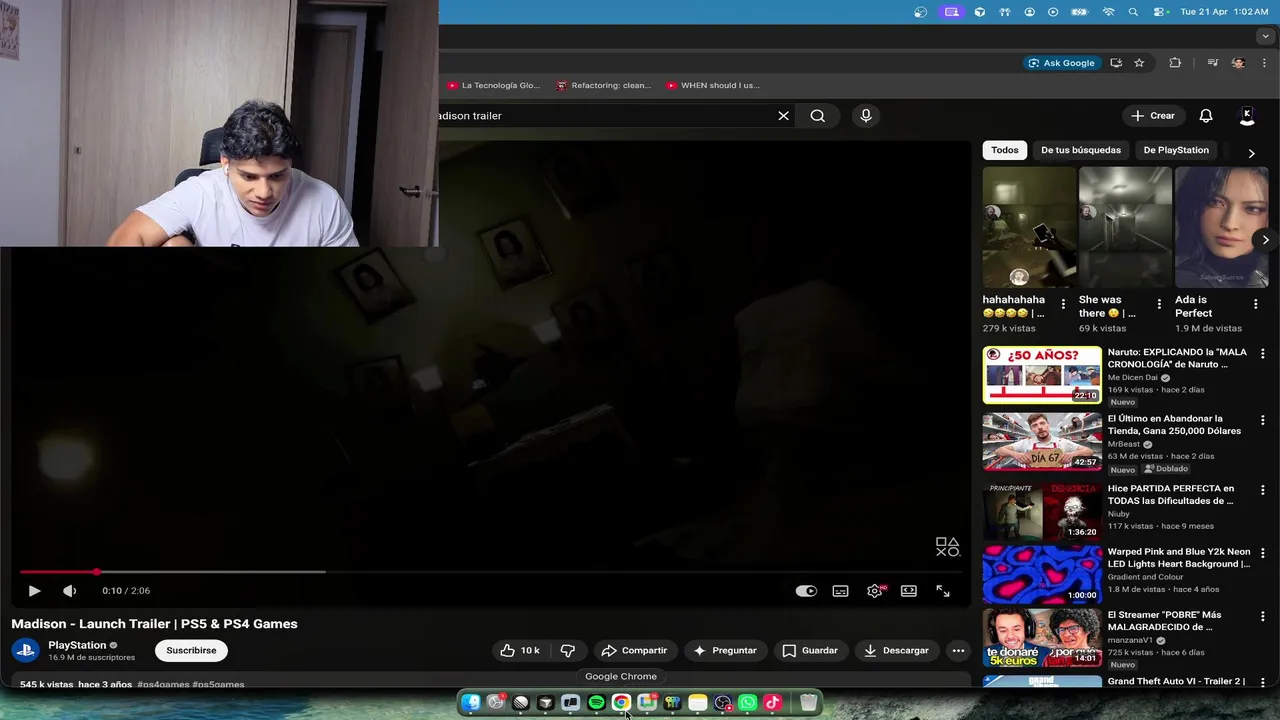This screenshot has height=720, width=1280.
Task: Open the 'La Tecnología Glo...' bookmark
Action: click(x=494, y=86)
